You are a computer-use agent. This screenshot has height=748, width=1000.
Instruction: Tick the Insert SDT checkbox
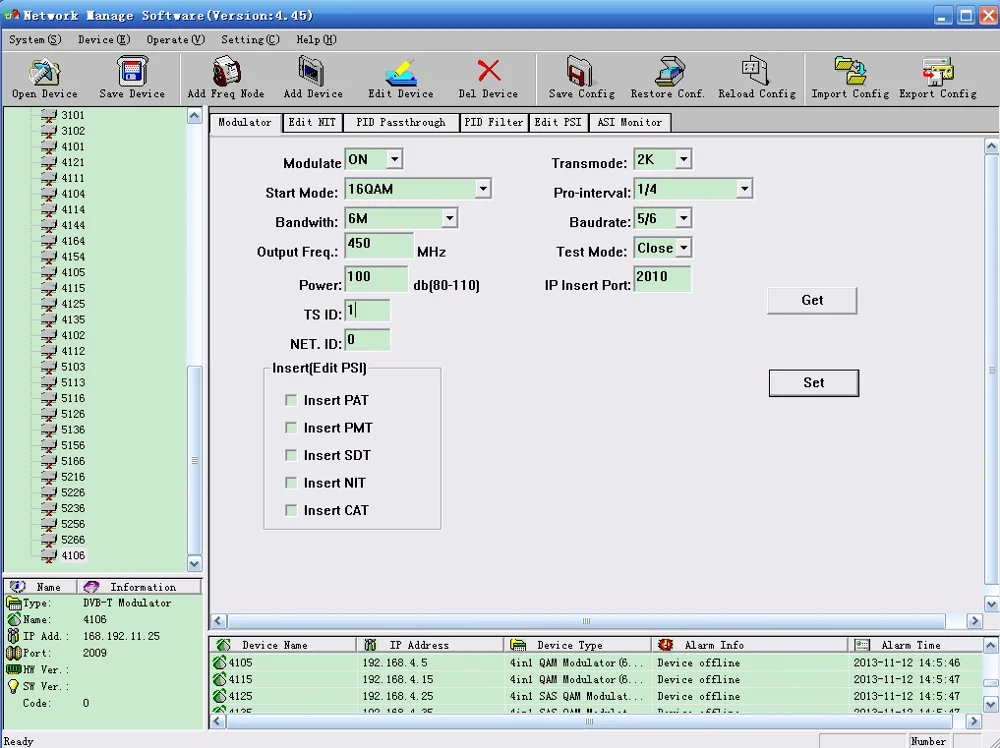click(291, 455)
